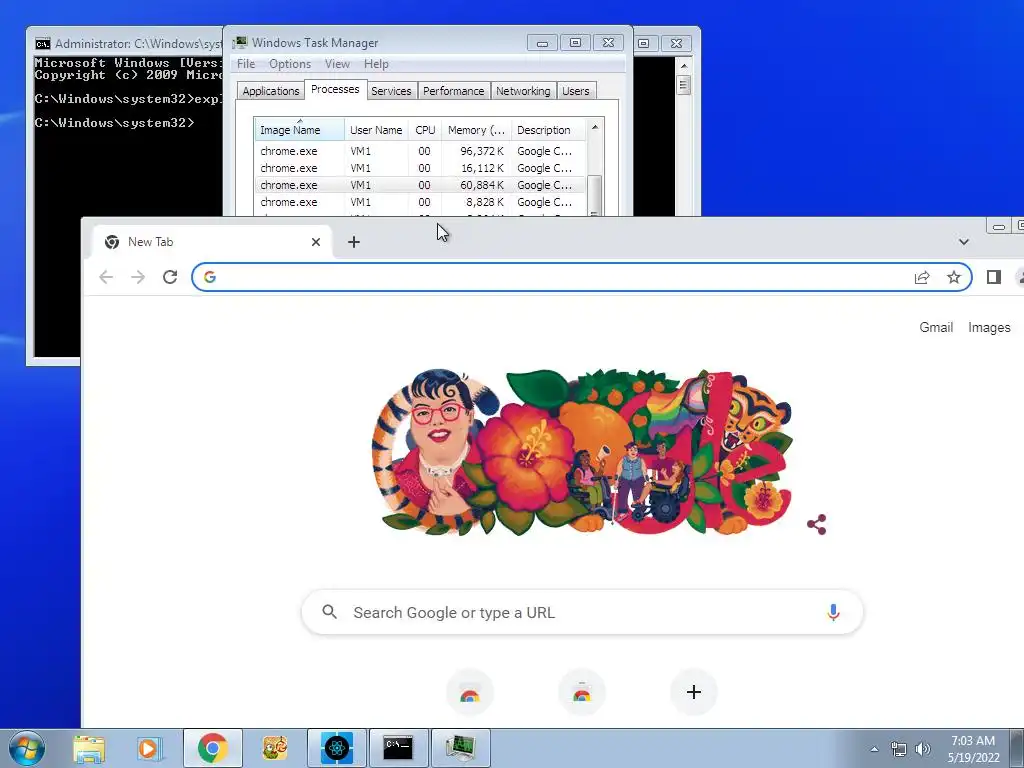Show hidden tray icons arrow
This screenshot has height=768, width=1024.
(x=874, y=749)
